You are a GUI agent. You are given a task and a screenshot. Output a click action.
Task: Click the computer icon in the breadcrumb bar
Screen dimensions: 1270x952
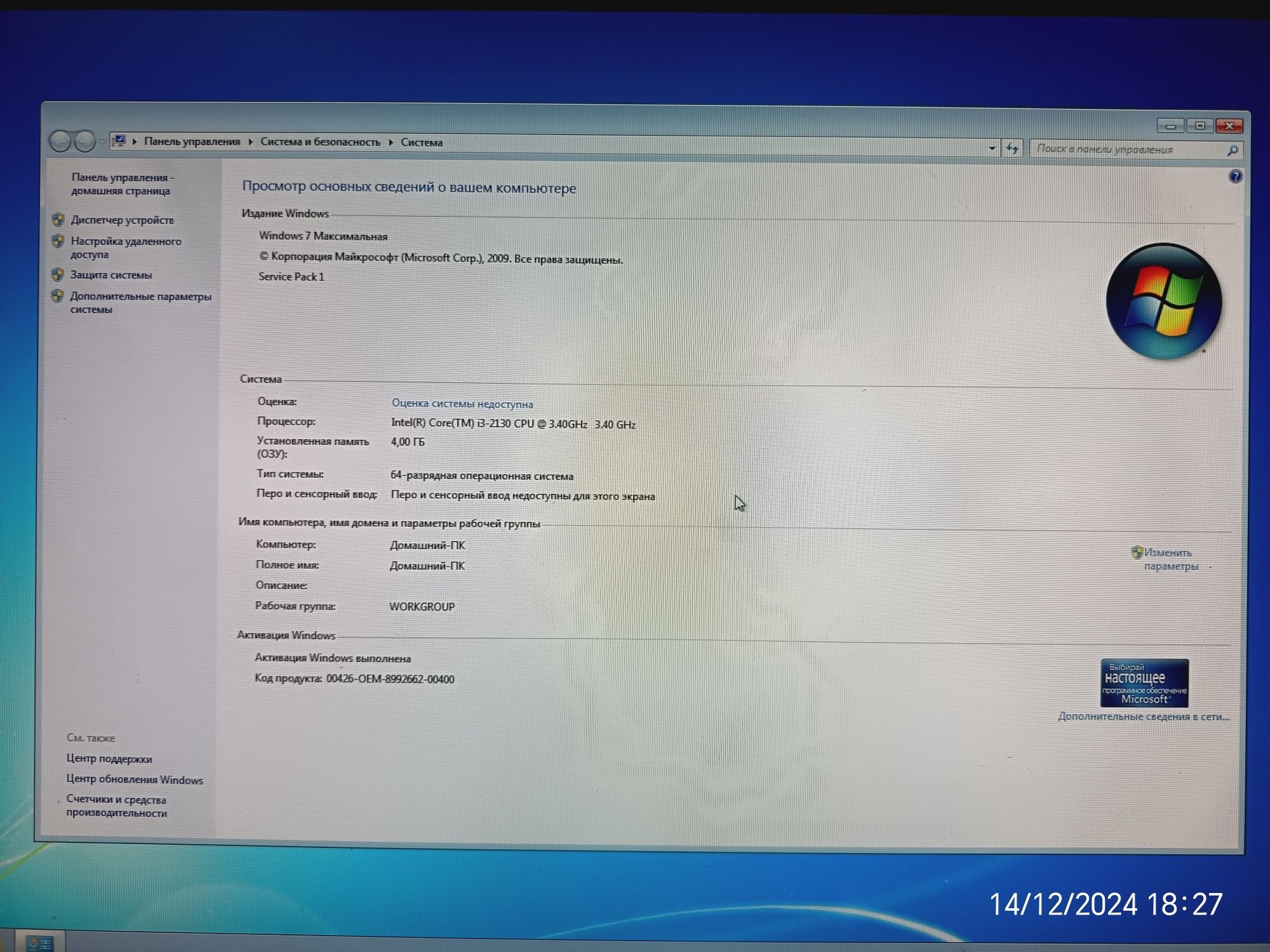119,141
